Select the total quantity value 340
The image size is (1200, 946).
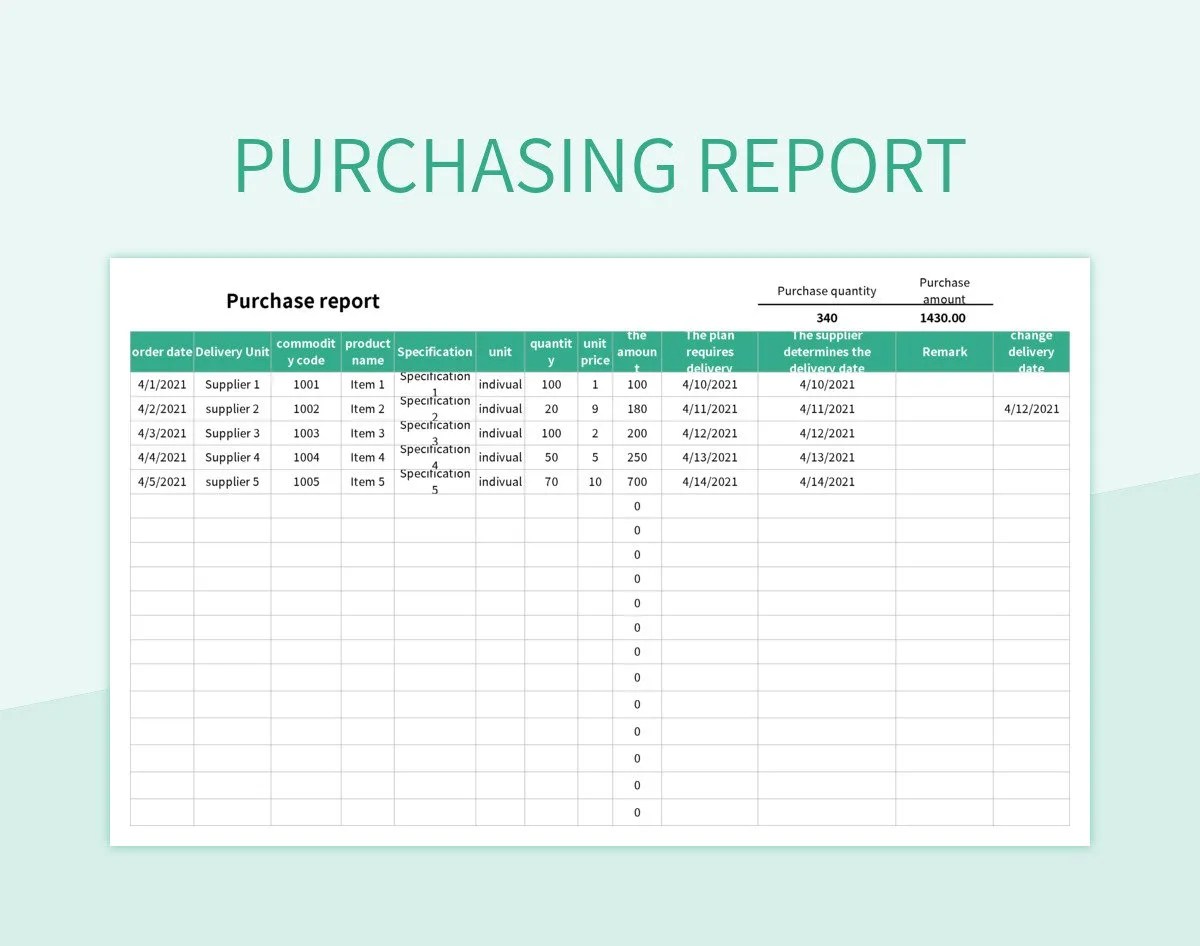tap(827, 318)
